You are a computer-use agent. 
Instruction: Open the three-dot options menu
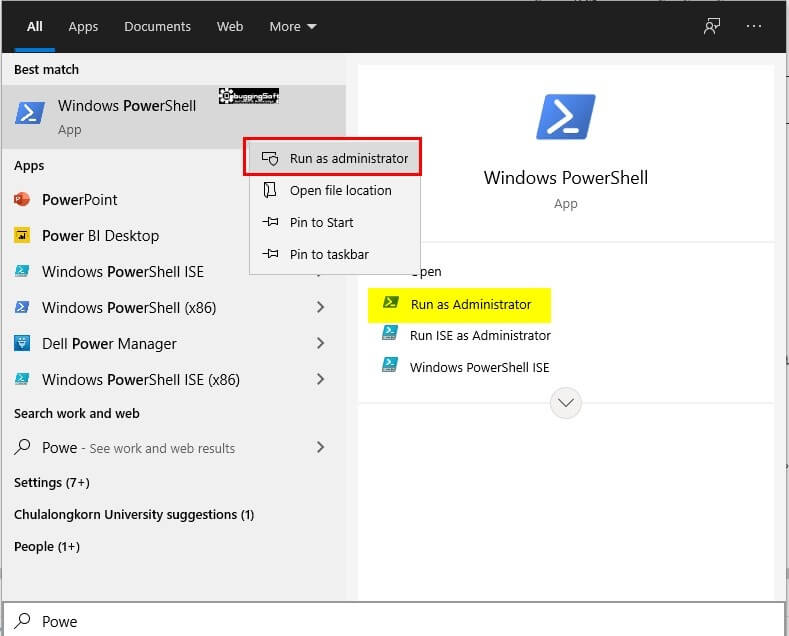754,26
